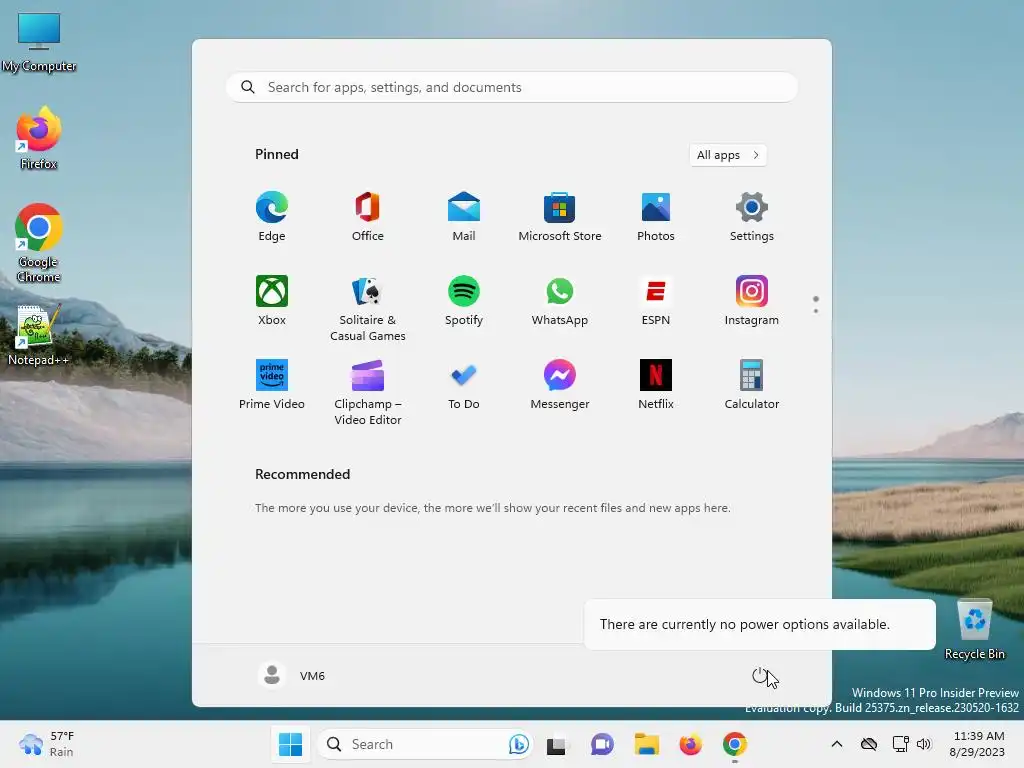Launch the Photos app
This screenshot has height=768, width=1024.
click(x=656, y=217)
